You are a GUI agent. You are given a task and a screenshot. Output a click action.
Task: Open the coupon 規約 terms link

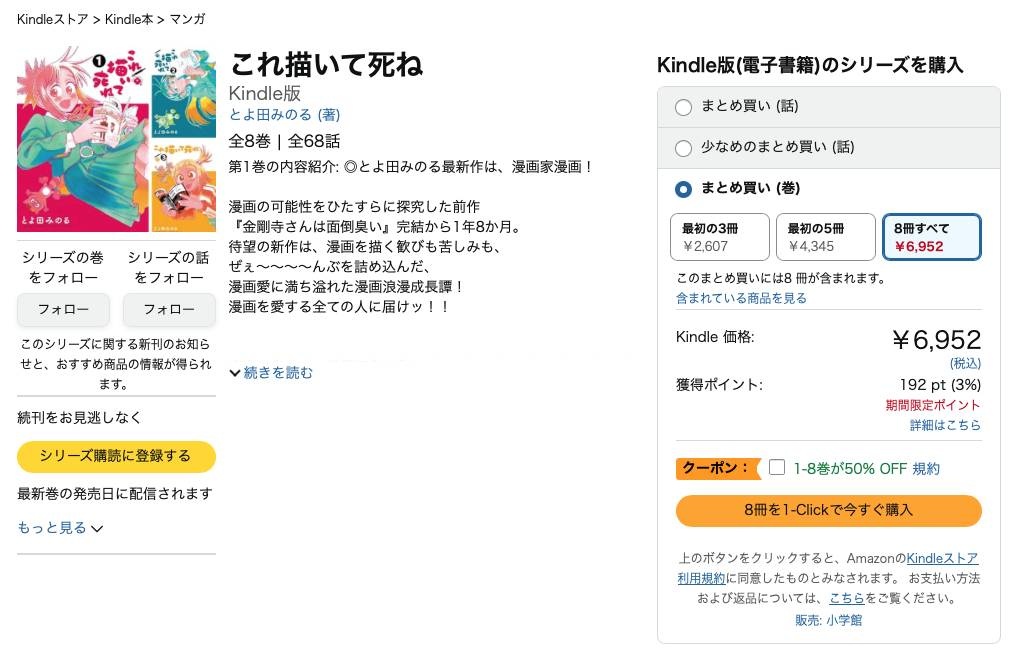926,469
